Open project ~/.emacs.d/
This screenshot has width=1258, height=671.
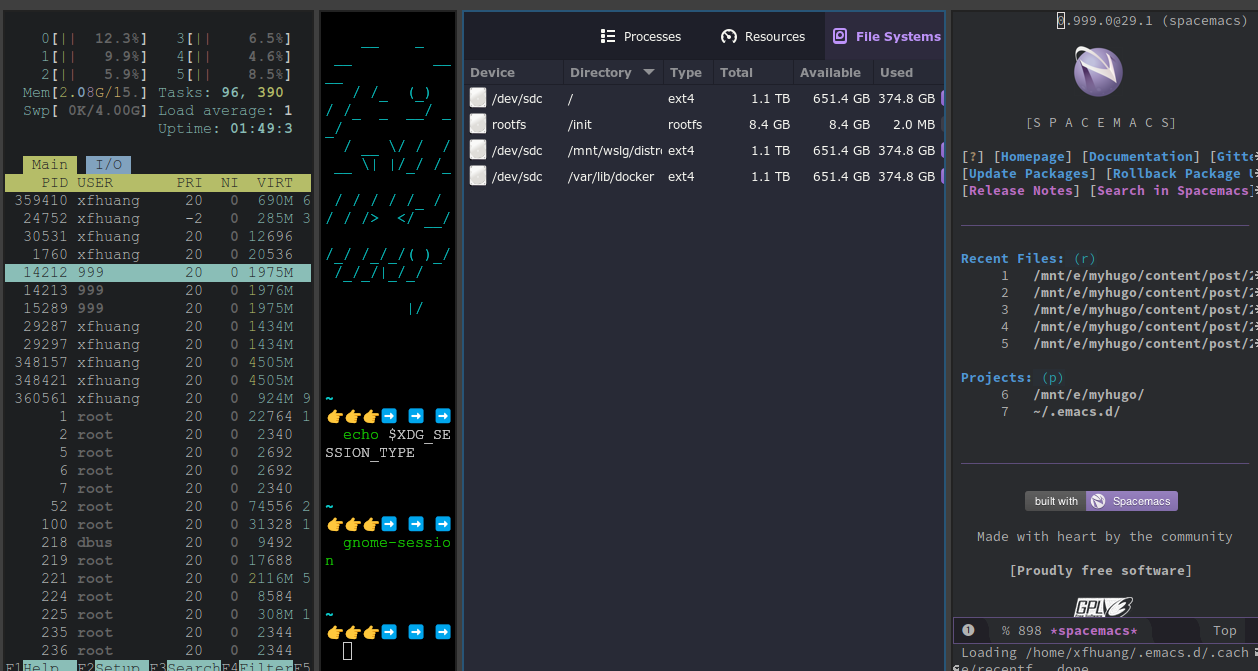1077,411
